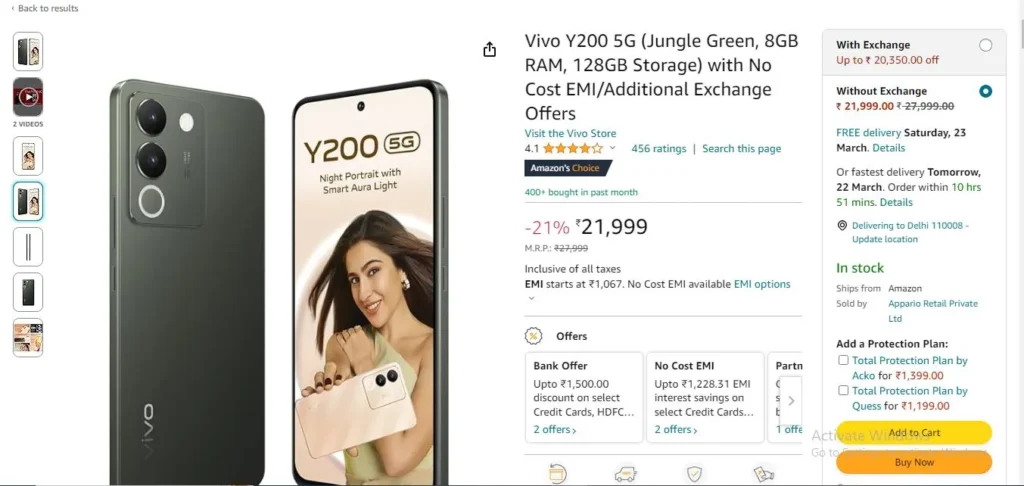Select the With Exchange radio option

pos(985,45)
